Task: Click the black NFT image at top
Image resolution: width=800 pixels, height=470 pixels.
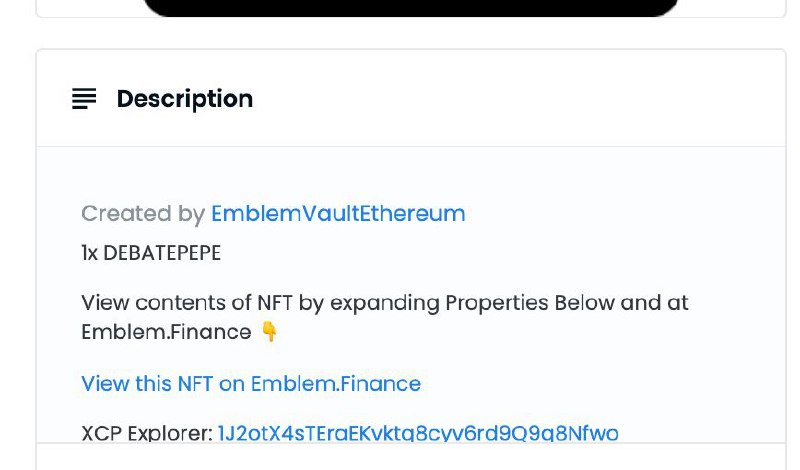Action: [x=411, y=8]
